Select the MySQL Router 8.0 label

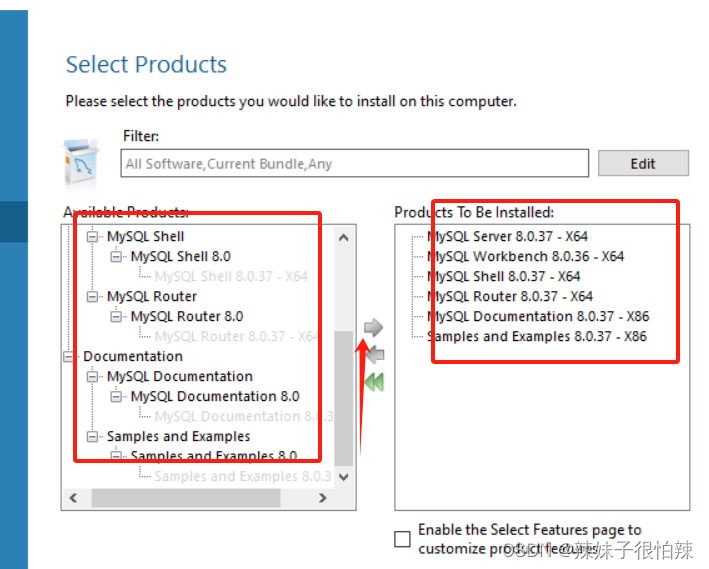pos(187,317)
